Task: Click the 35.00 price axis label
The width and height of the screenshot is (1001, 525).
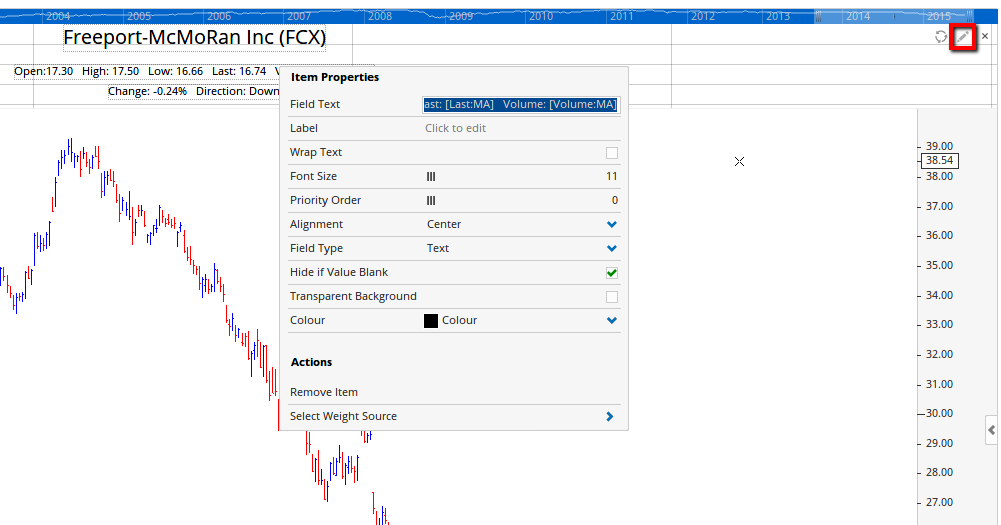Action: [939, 265]
